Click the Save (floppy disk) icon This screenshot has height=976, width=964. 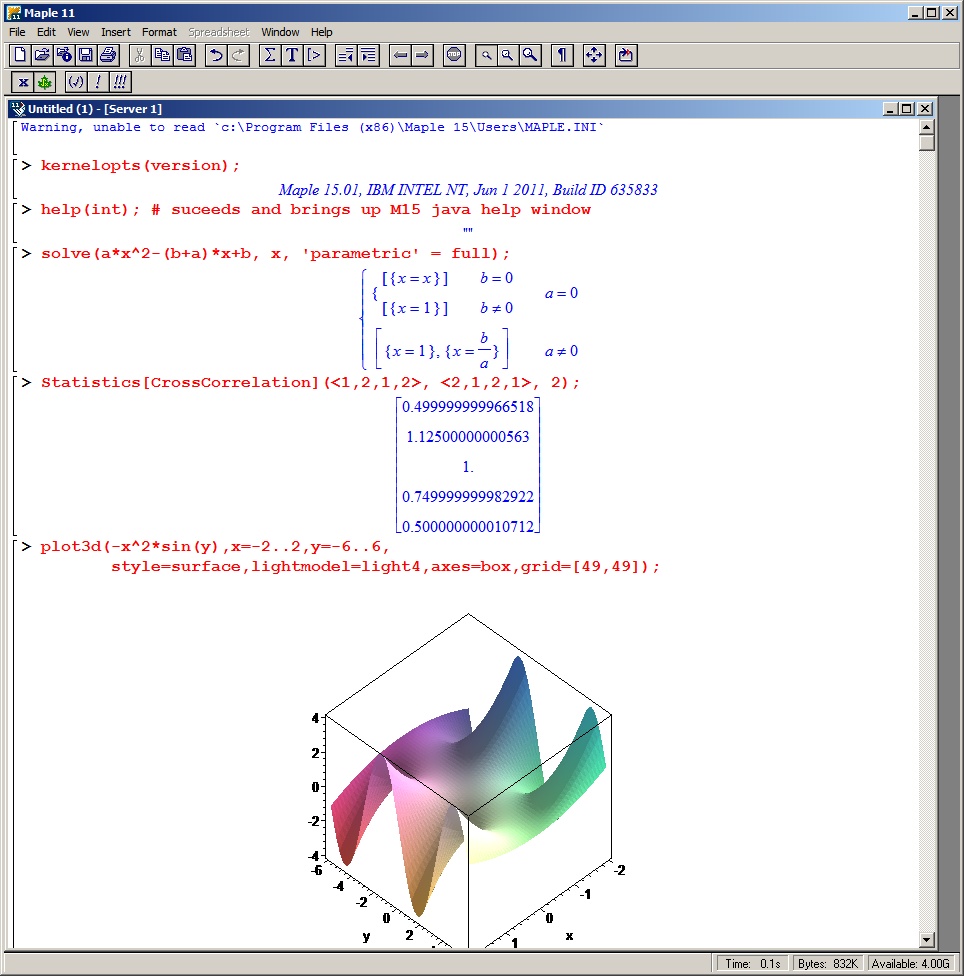86,55
